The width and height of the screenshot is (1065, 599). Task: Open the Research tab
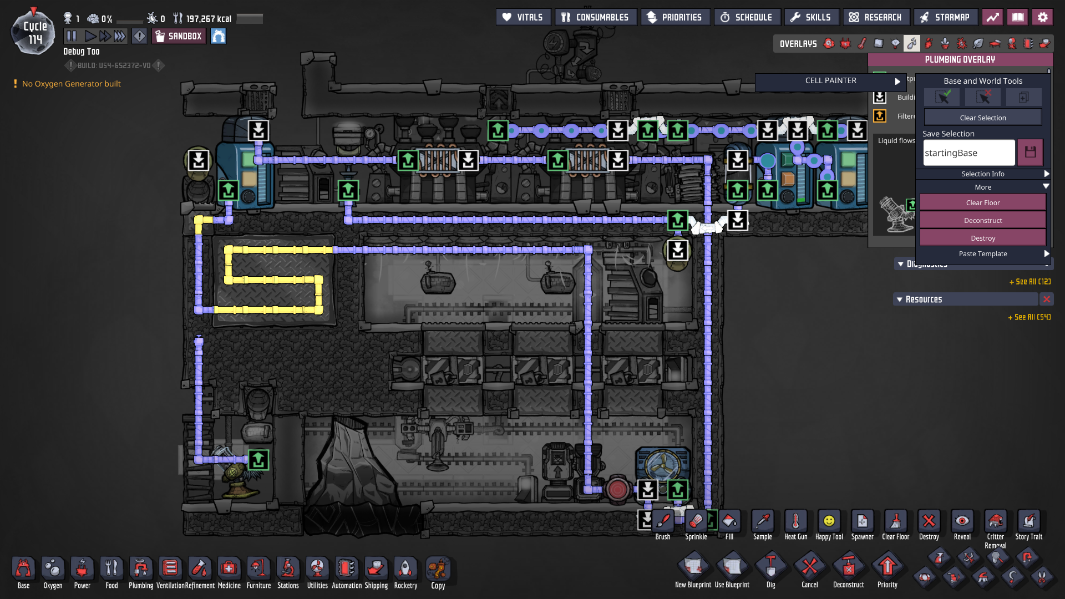pos(875,17)
